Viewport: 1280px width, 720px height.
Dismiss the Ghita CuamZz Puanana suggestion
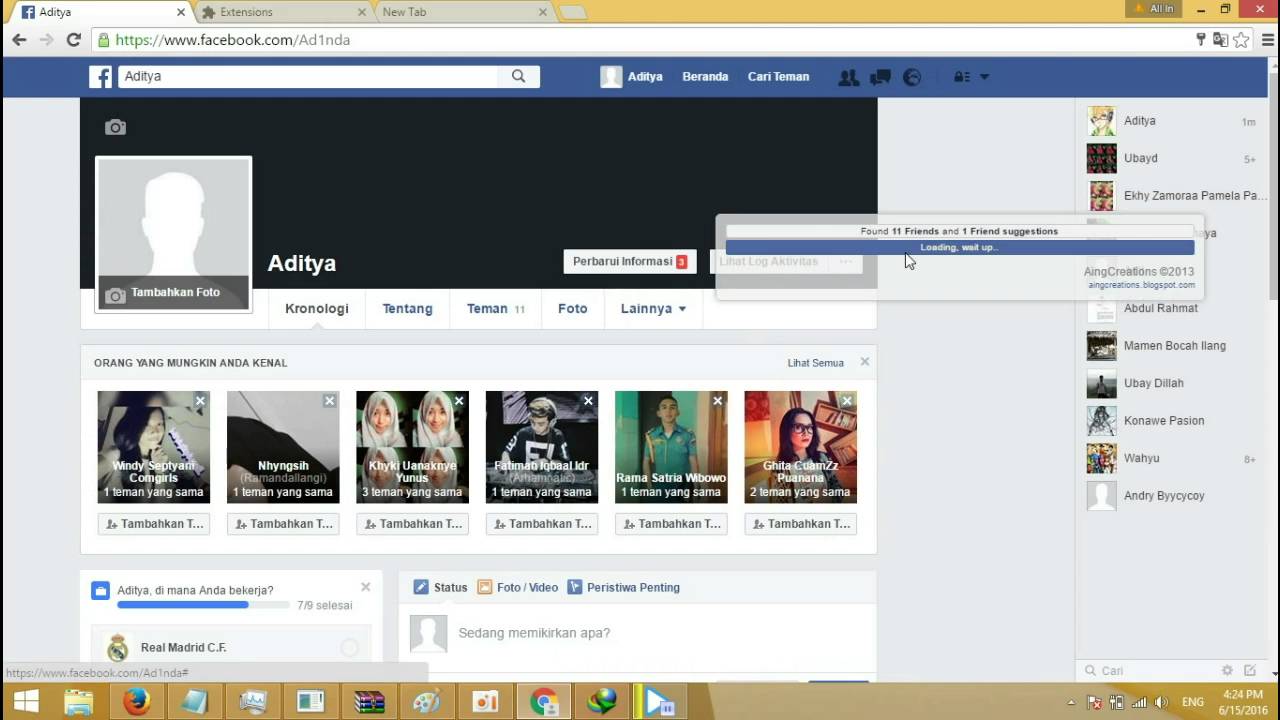[847, 401]
